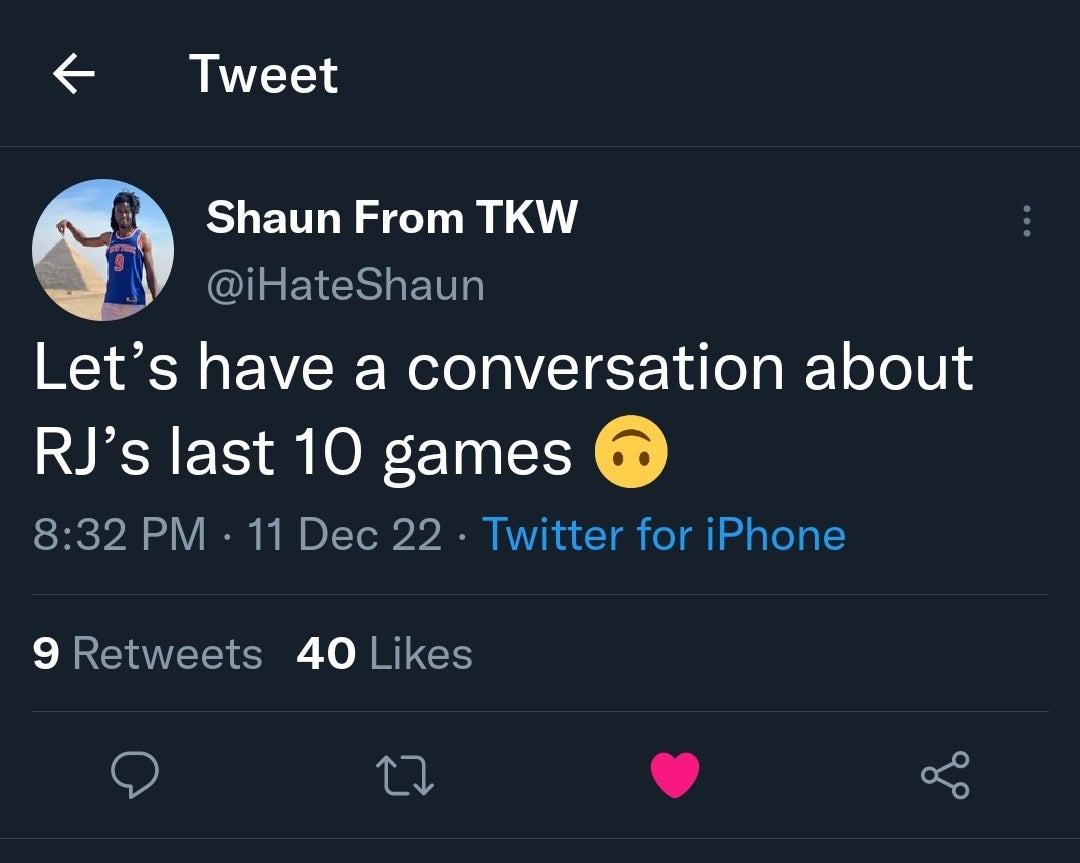Go back using the left arrow
Viewport: 1080px width, 863px height.
click(73, 75)
